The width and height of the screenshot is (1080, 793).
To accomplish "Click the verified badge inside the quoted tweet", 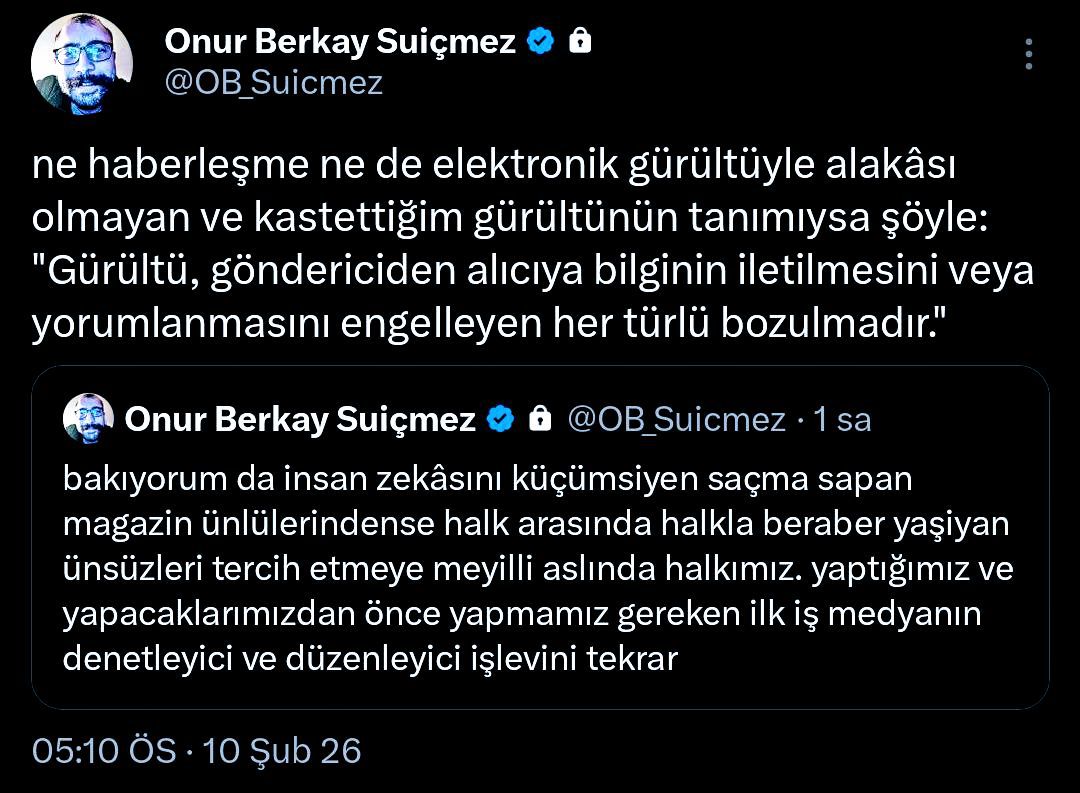I will coord(501,420).
